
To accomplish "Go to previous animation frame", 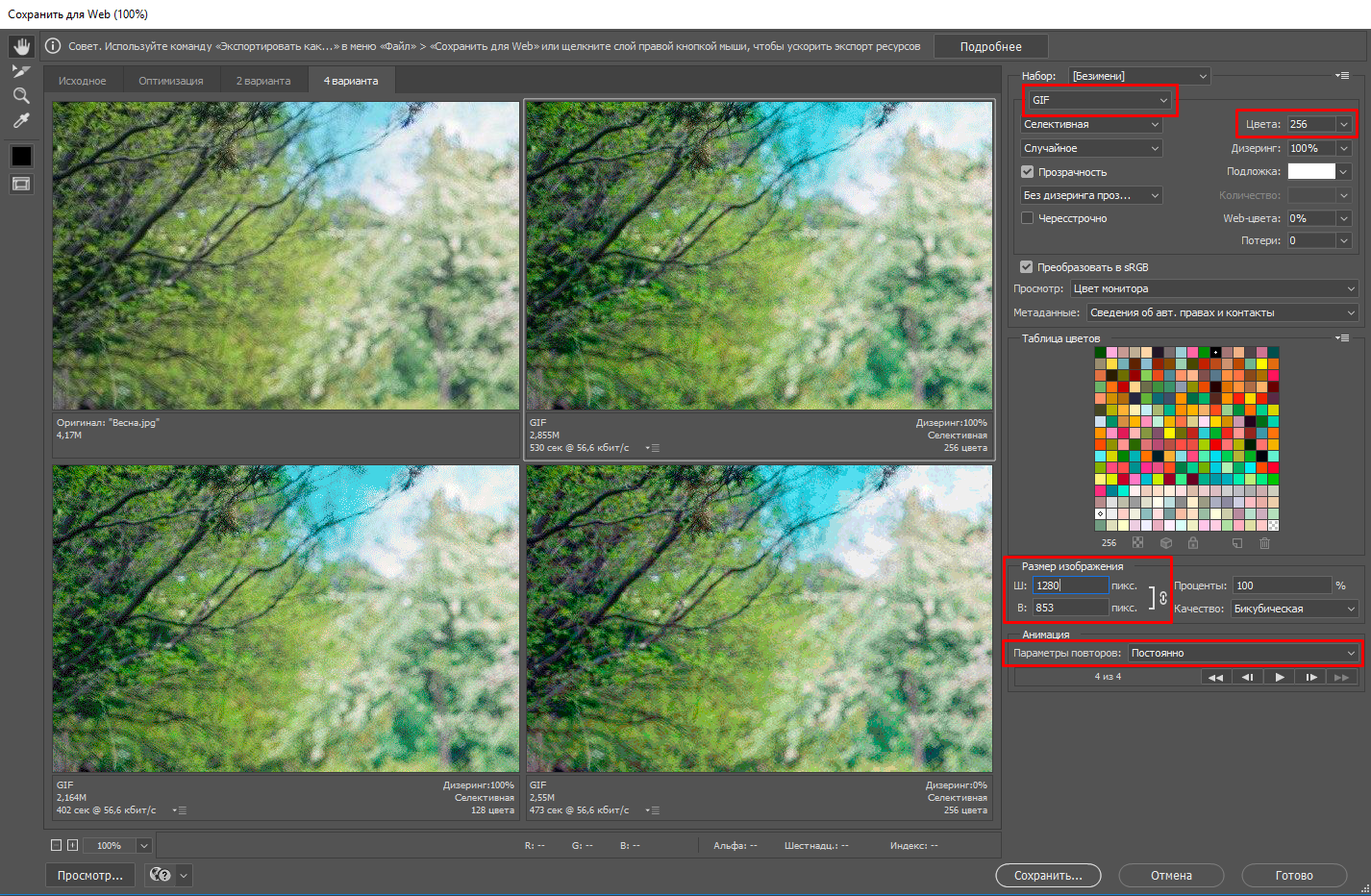I will point(1247,677).
